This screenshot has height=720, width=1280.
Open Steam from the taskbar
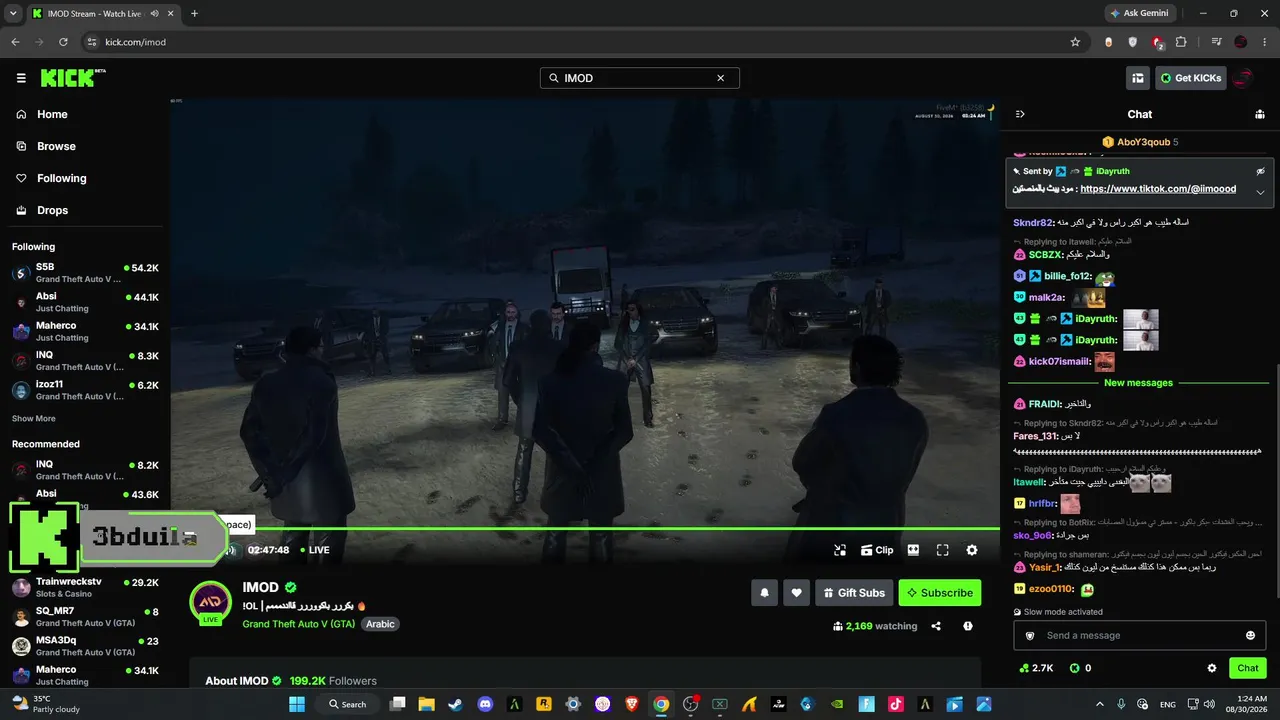(x=457, y=704)
